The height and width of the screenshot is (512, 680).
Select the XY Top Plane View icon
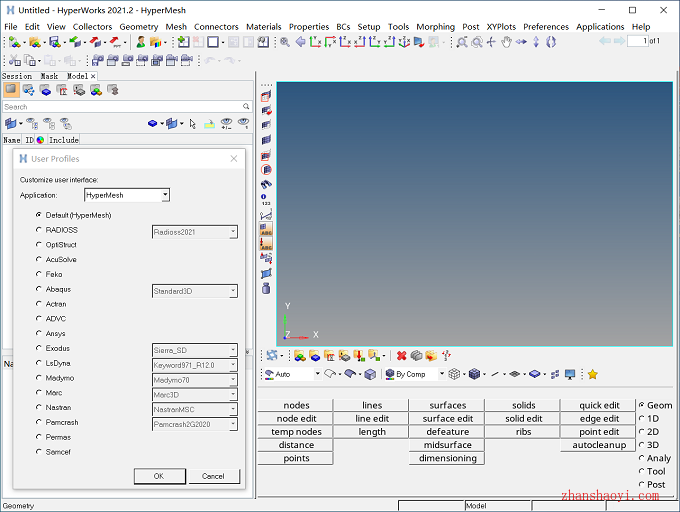click(x=315, y=42)
